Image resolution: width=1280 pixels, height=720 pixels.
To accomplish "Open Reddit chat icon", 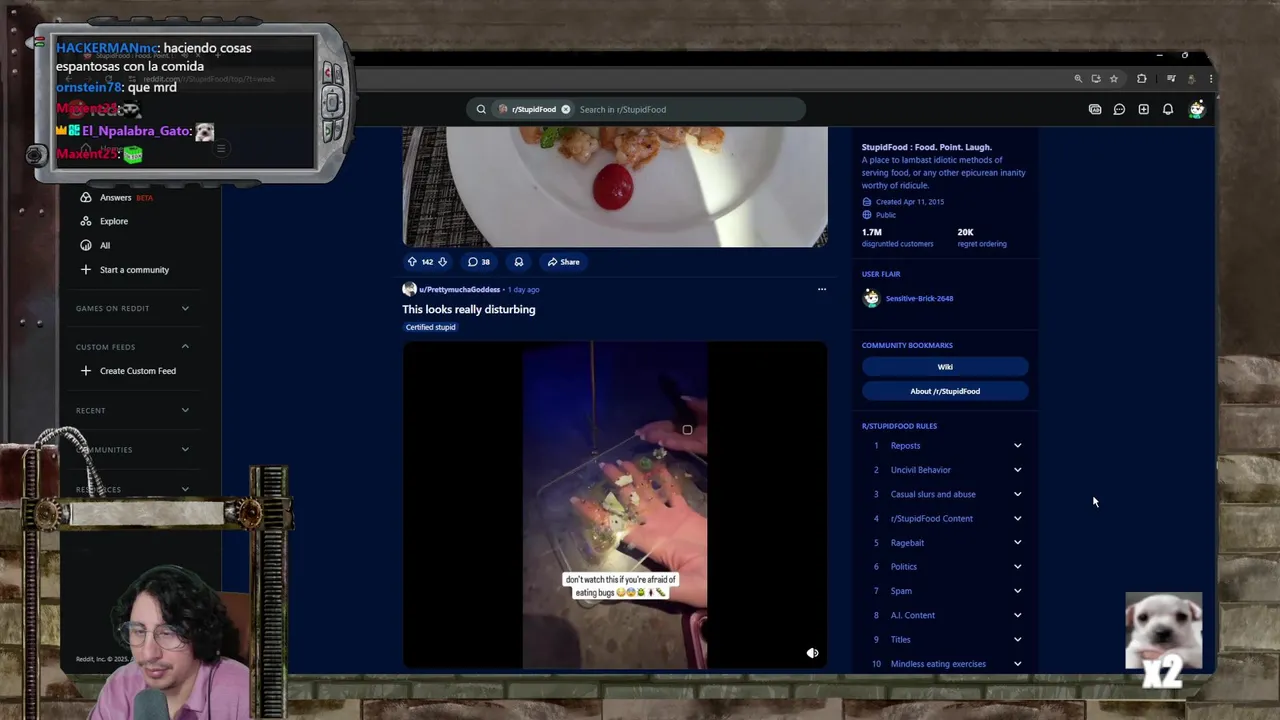I will pos(1119,109).
